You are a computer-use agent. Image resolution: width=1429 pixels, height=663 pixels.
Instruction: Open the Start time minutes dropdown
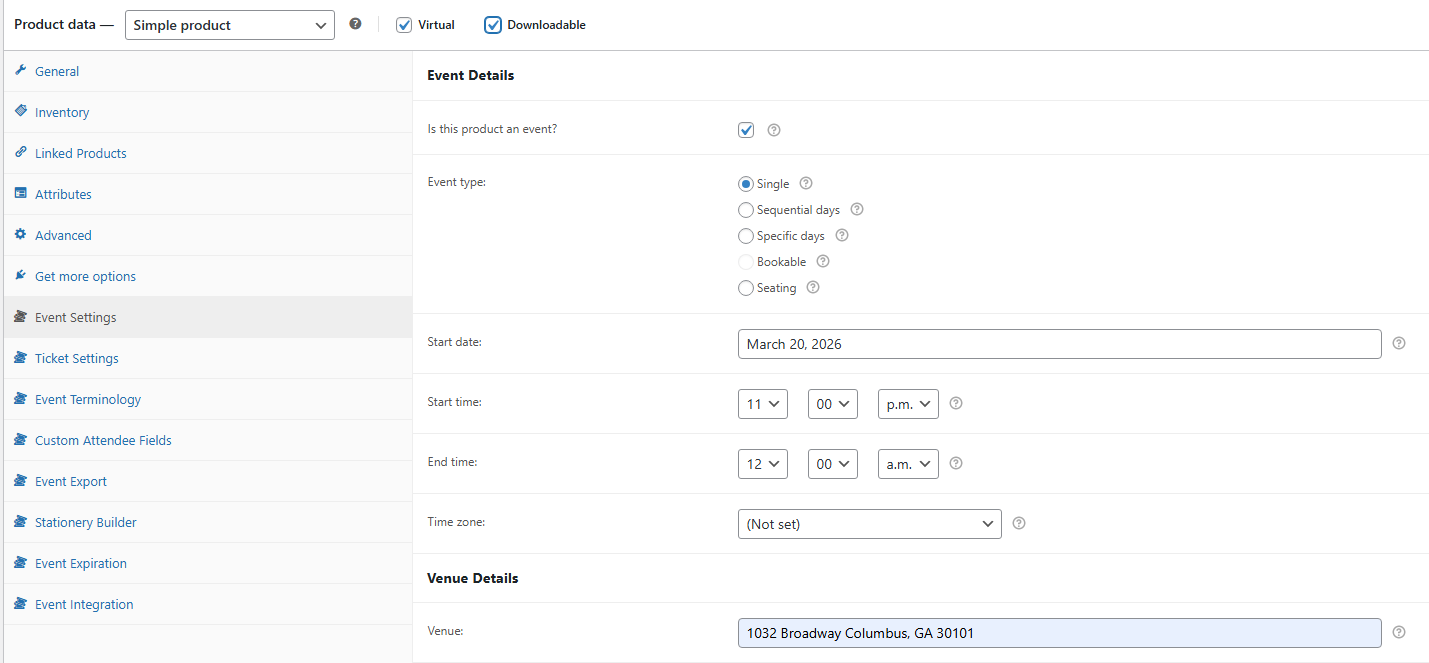[x=833, y=404]
